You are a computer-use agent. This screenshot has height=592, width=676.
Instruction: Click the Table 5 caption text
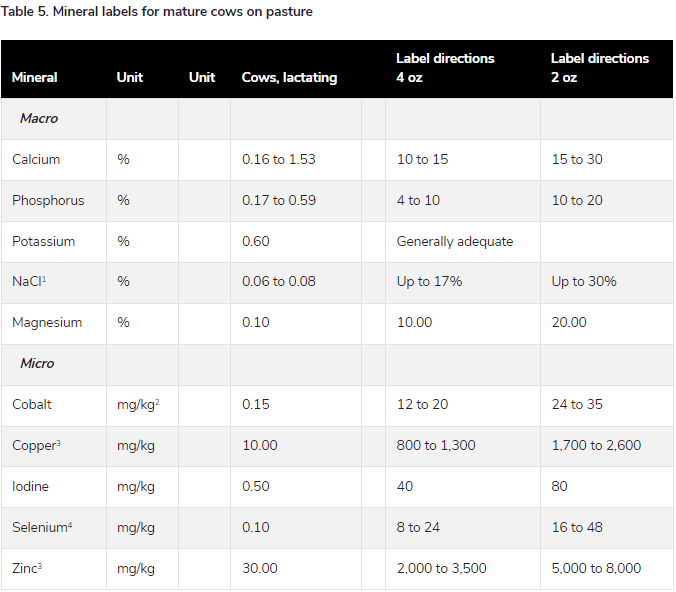pos(157,12)
